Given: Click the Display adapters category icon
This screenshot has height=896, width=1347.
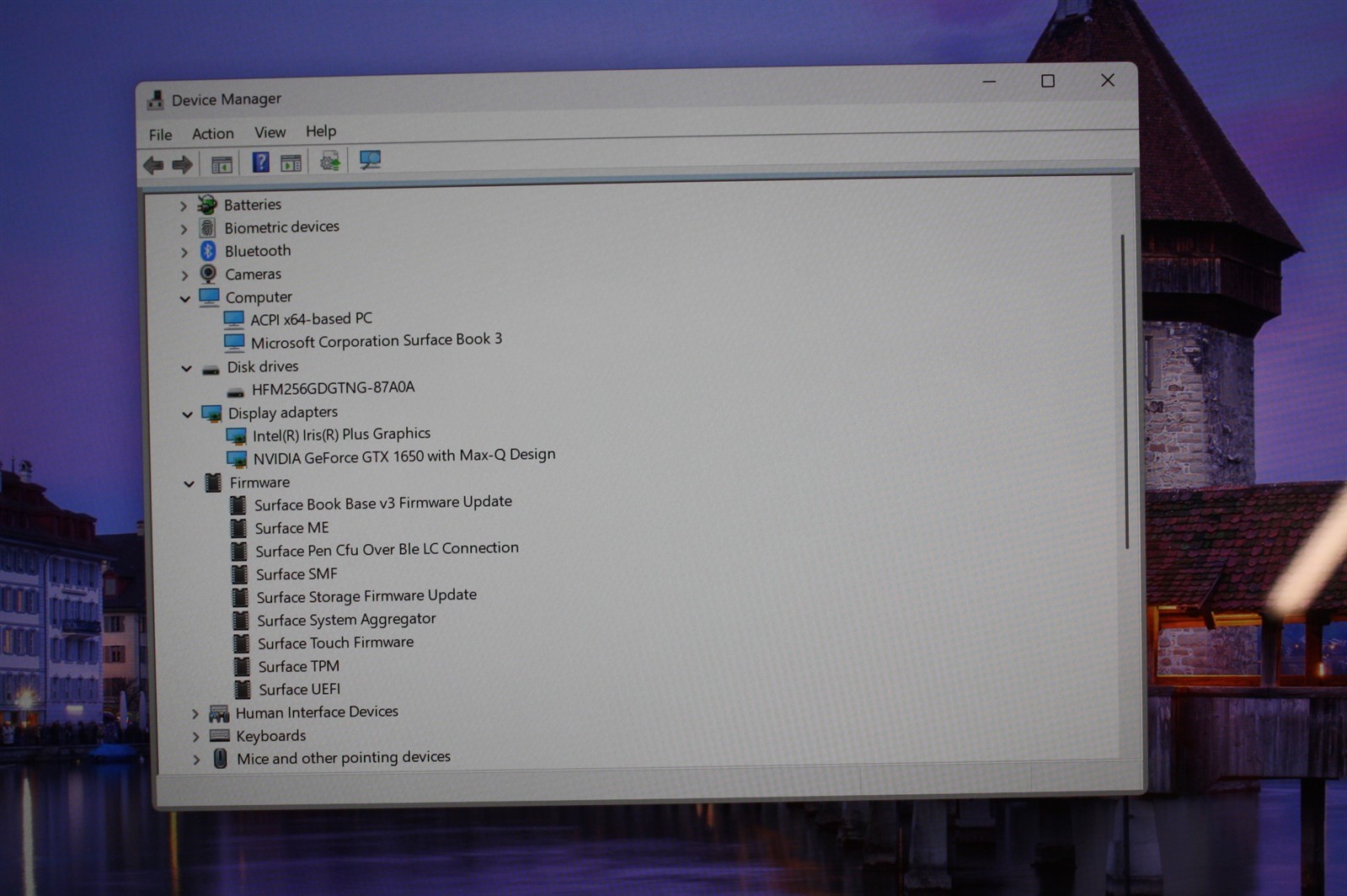Looking at the screenshot, I should click(x=211, y=413).
